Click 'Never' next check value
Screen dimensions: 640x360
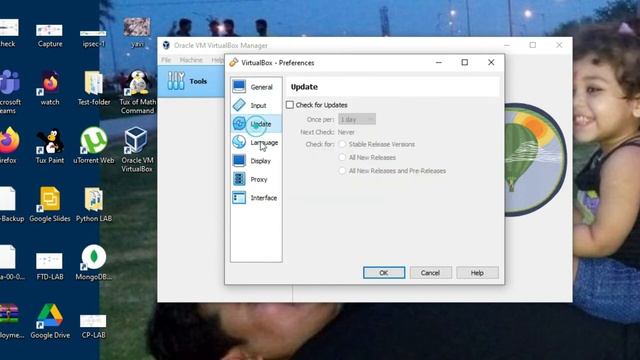click(346, 132)
